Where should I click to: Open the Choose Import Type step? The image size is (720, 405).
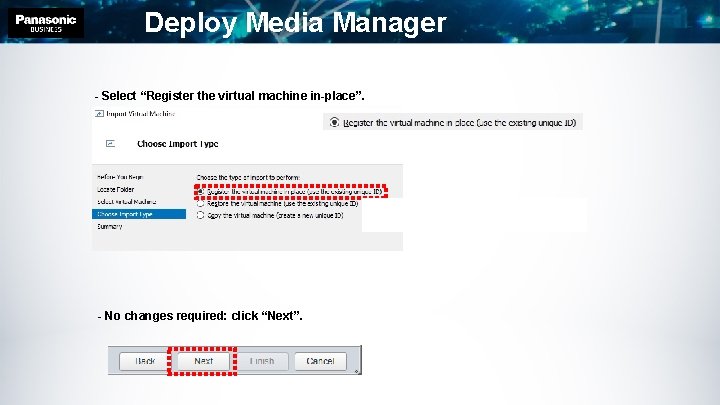click(x=139, y=214)
